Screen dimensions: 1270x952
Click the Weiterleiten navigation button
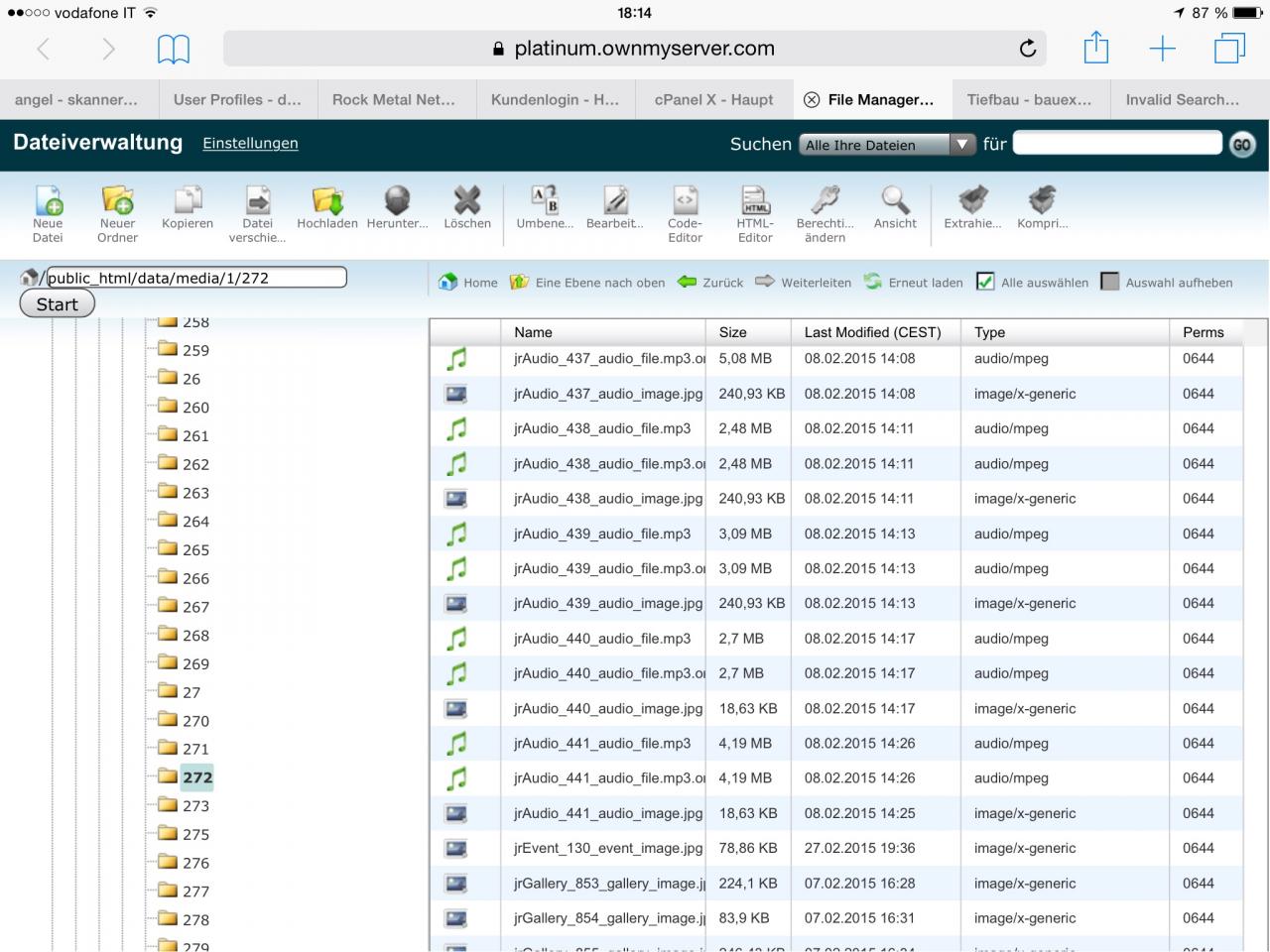point(803,283)
